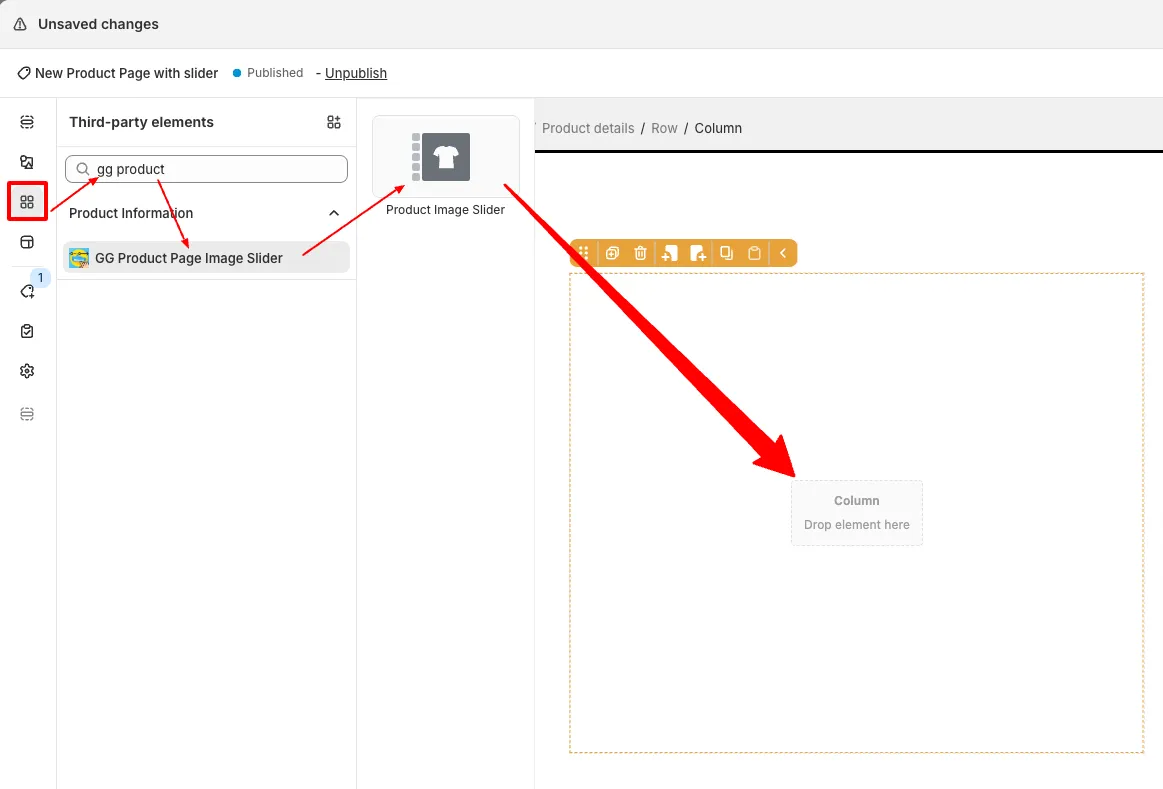The height and width of the screenshot is (789, 1163).
Task: Open the Sections panel in the sidebar
Action: pos(27,121)
